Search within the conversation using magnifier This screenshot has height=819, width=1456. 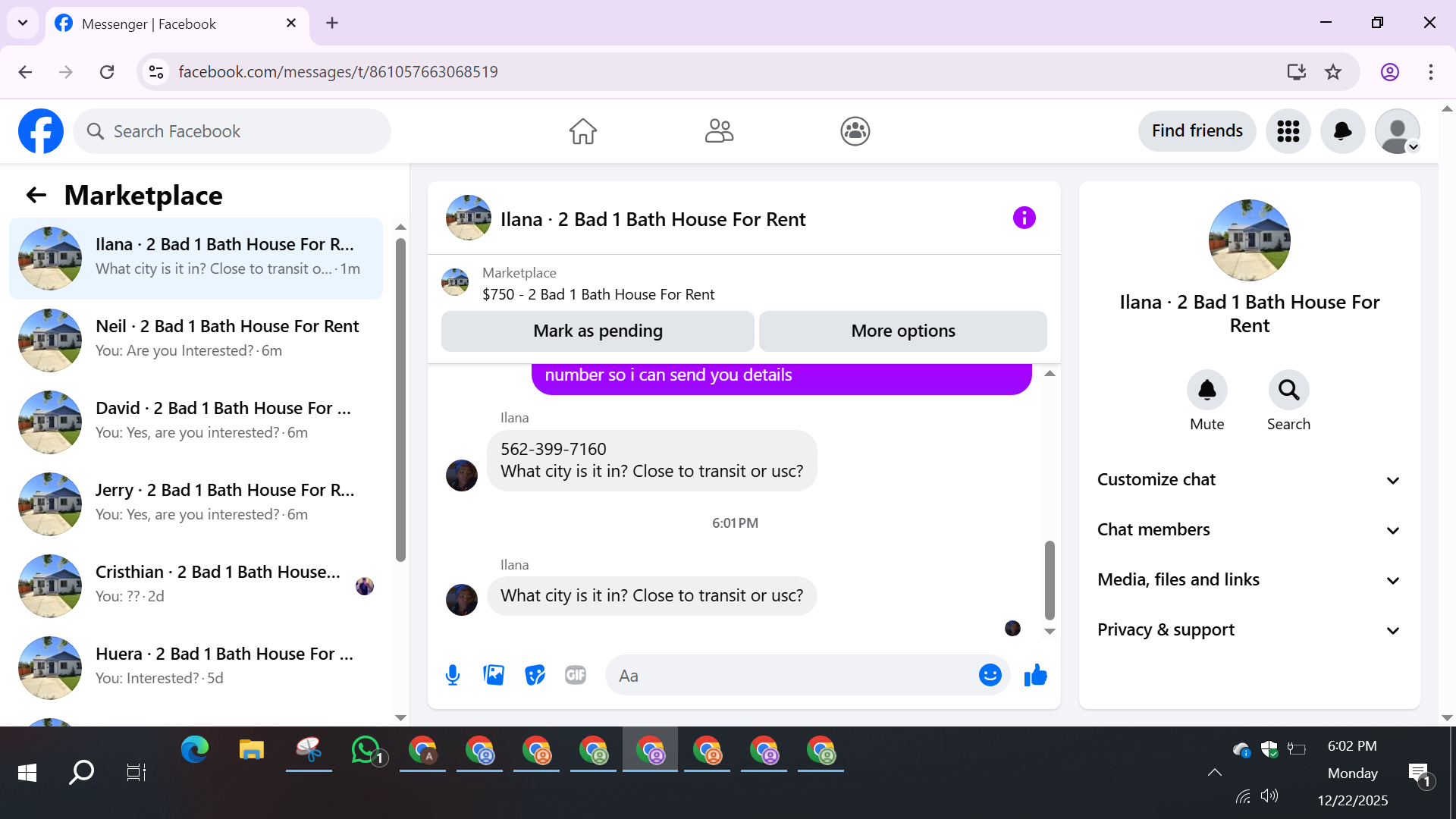tap(1288, 391)
